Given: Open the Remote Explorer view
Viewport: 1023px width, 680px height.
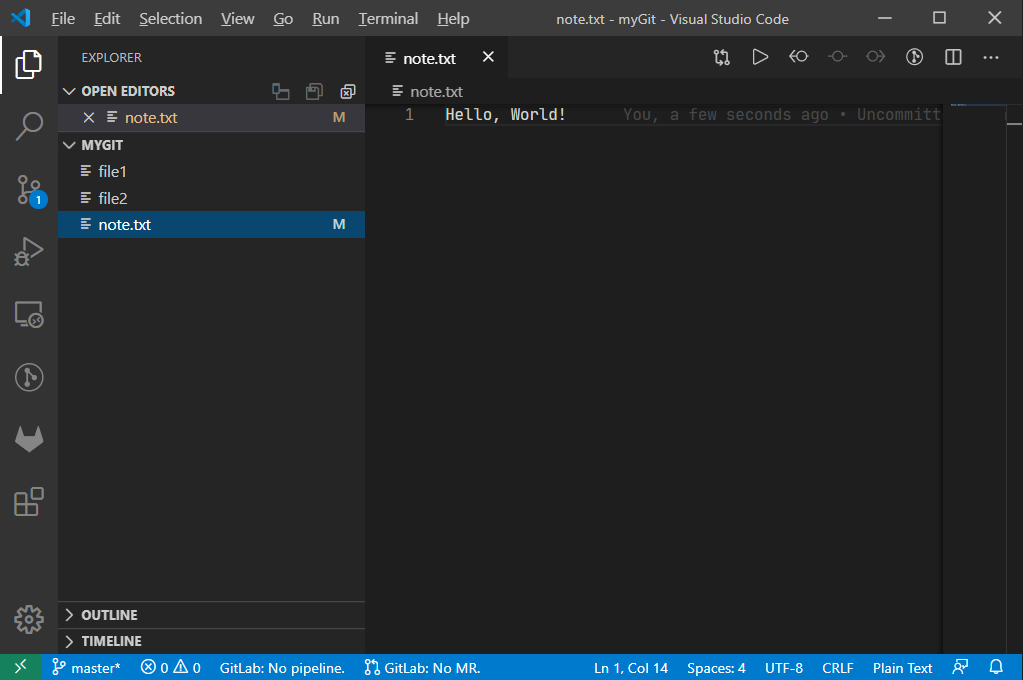Looking at the screenshot, I should 29,315.
